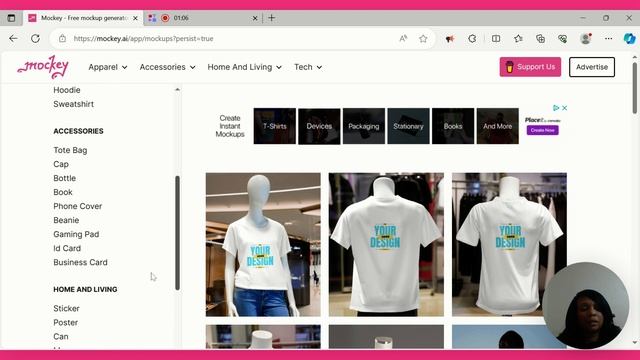Click the read aloud icon in the address bar
Viewport: 640px width, 360px height.
click(x=403, y=38)
